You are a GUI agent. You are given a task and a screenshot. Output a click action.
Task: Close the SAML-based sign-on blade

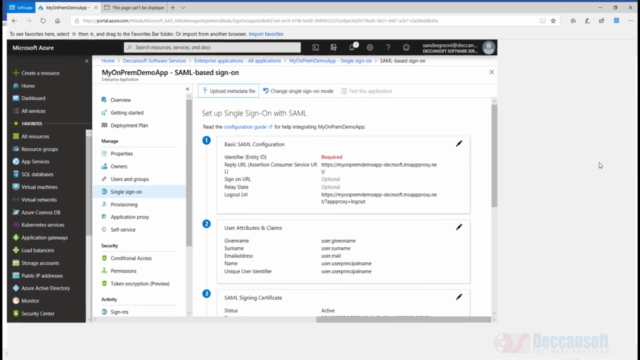491,72
